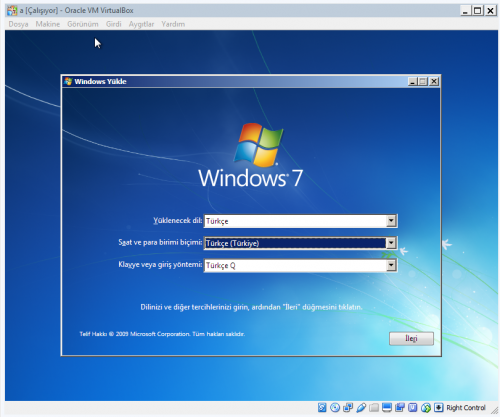
Task: Click the mouse integration status icon
Action: click(426, 407)
